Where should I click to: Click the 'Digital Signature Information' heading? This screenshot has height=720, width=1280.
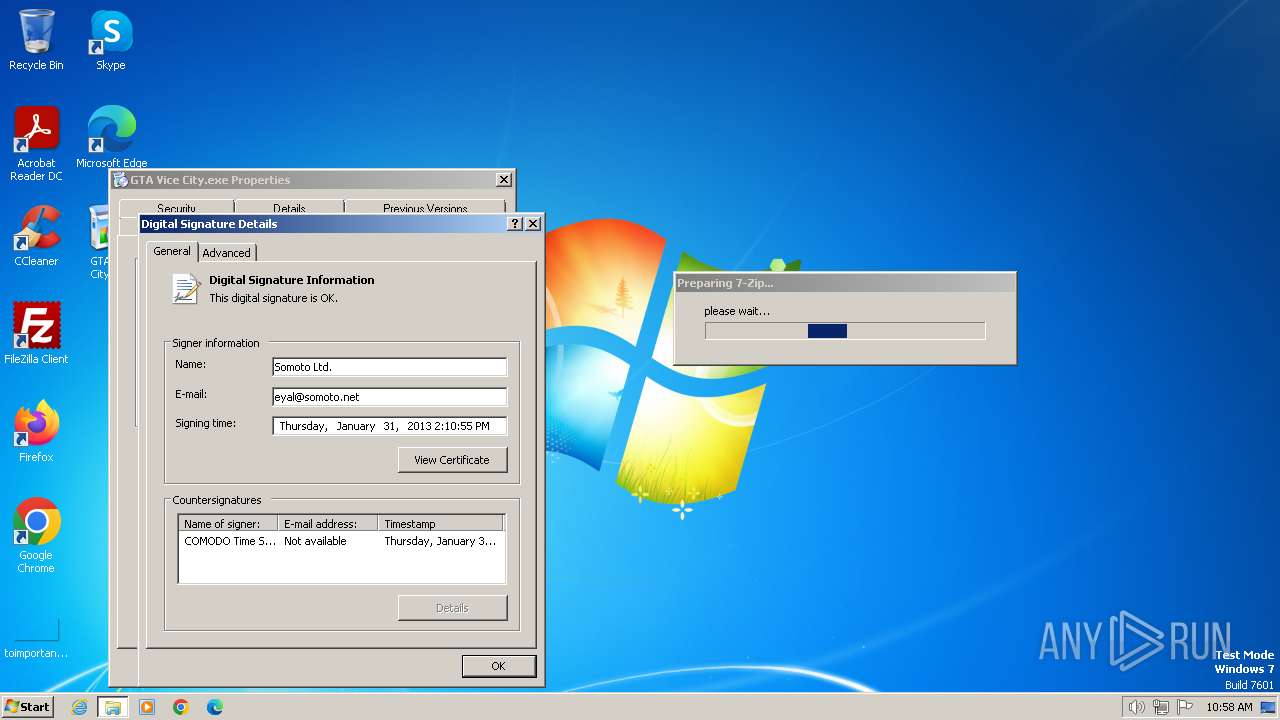[x=291, y=280]
